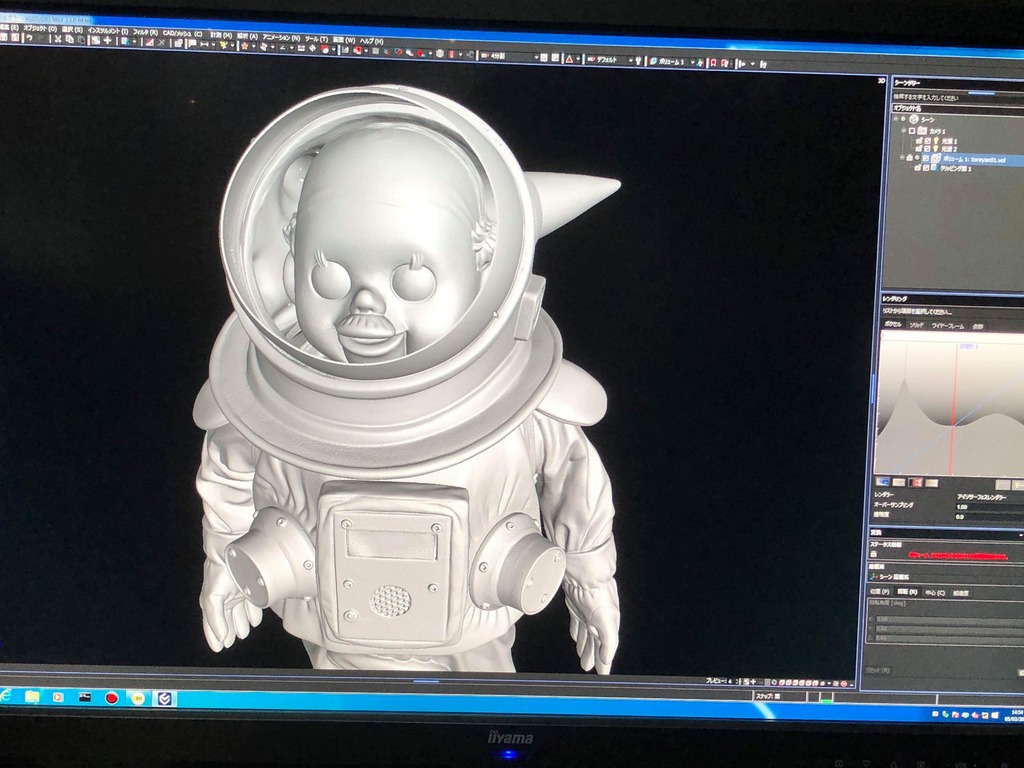Open Internet Explorer from the taskbar
Screen dimensions: 1024x768
(x=3, y=696)
